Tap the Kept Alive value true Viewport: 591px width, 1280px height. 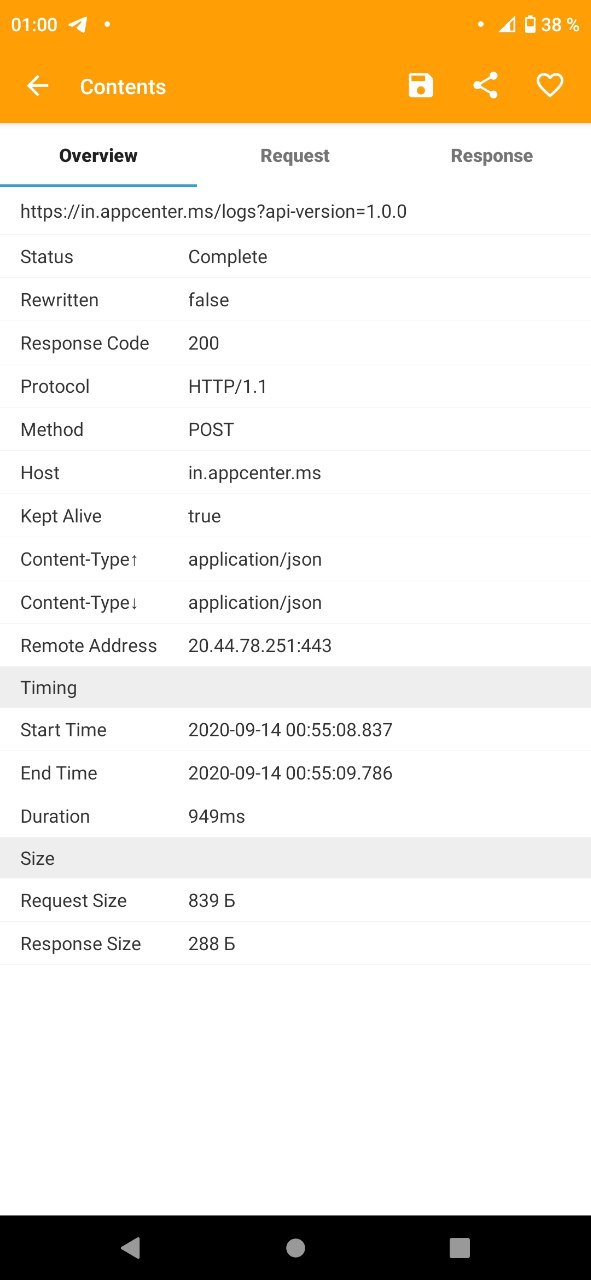click(205, 516)
